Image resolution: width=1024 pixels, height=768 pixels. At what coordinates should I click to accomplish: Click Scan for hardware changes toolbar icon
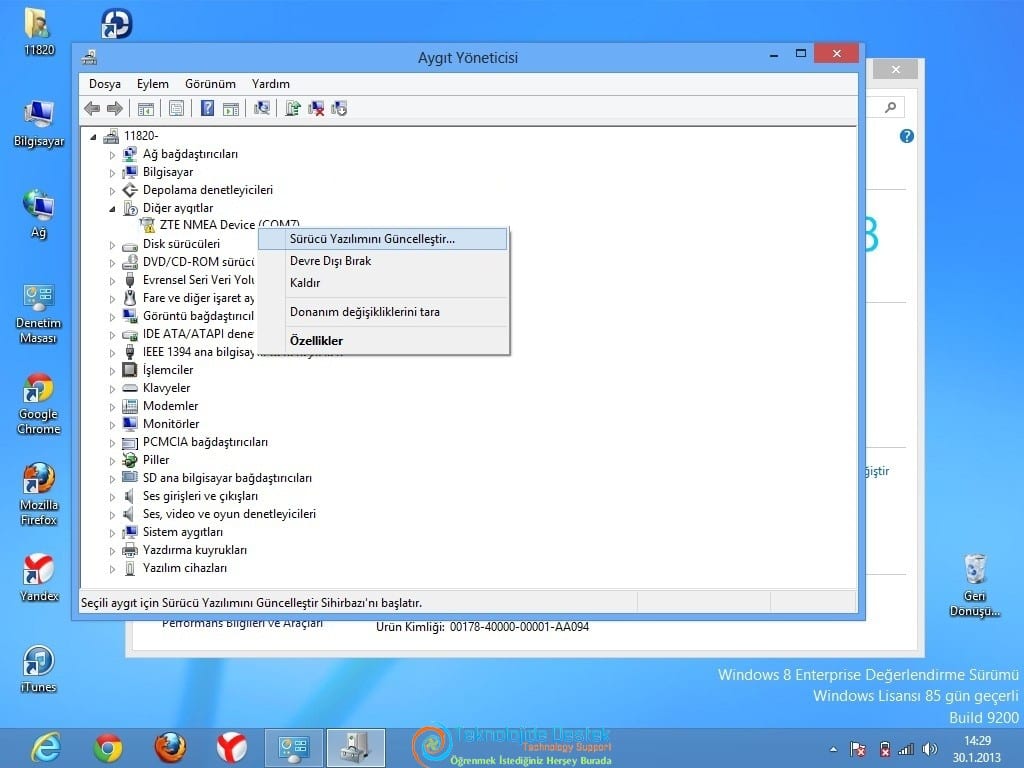[262, 108]
